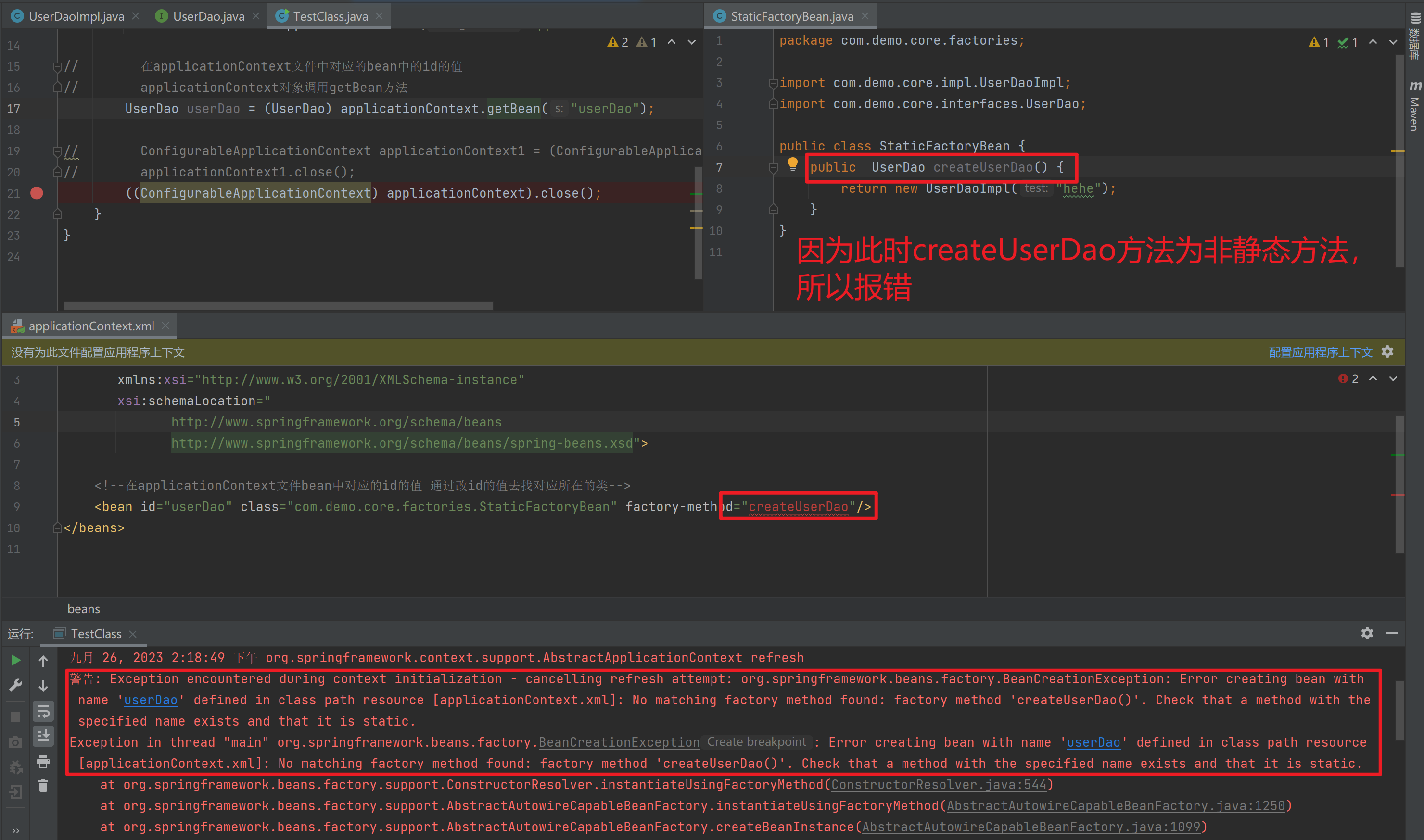The width and height of the screenshot is (1424, 840).
Task: Jump up the stack trace arrow
Action: pos(43,661)
